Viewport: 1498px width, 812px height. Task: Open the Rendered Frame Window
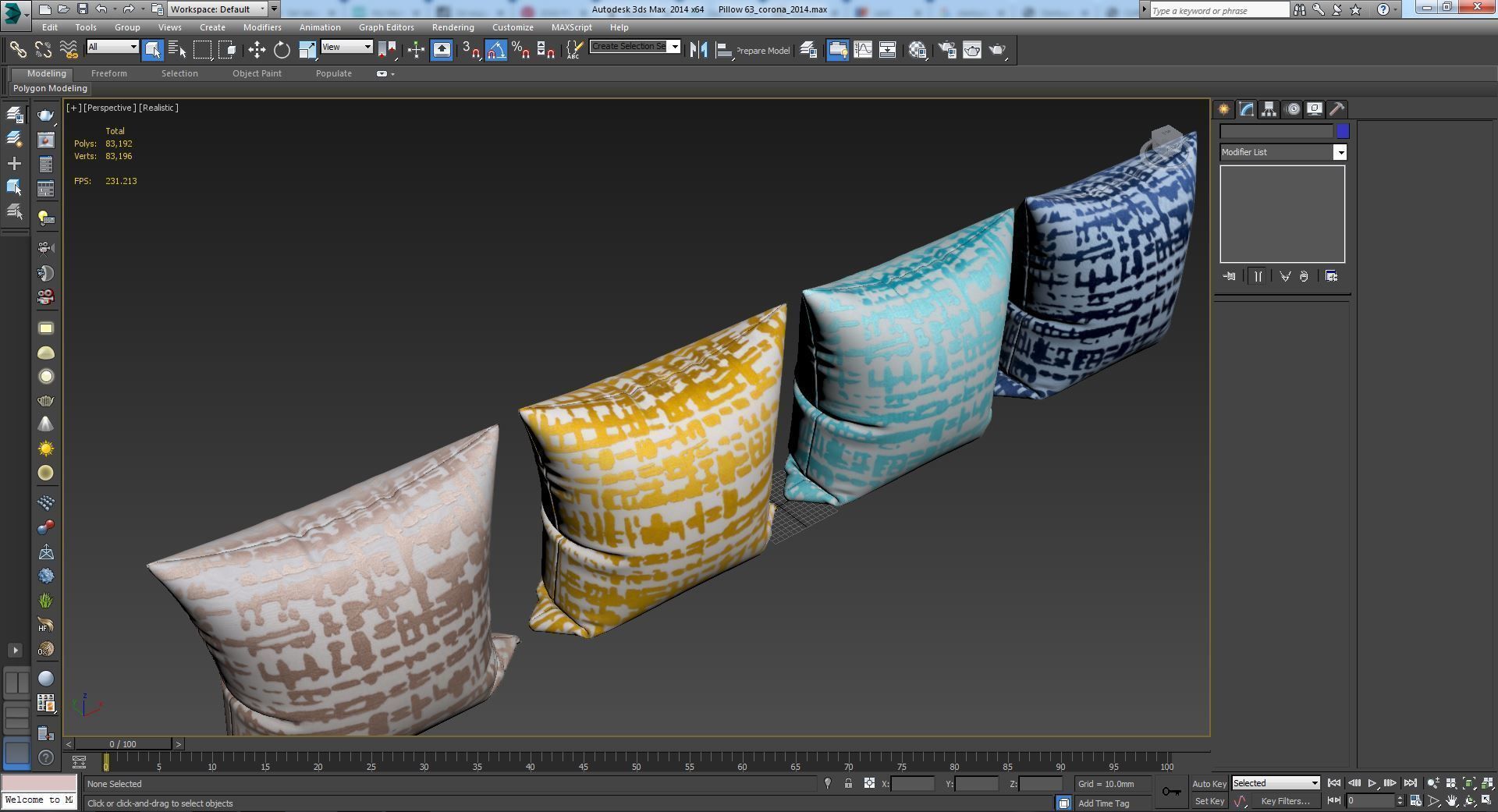tap(972, 50)
